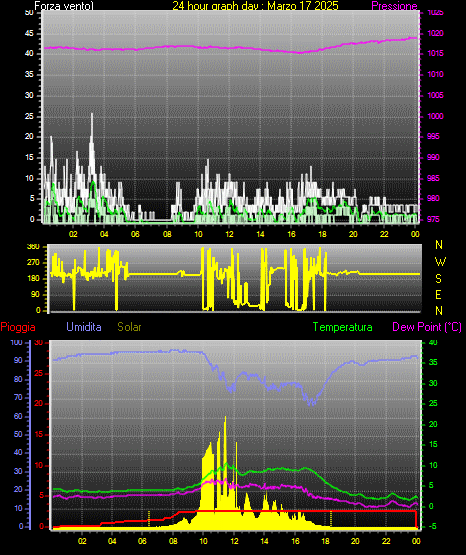
Task: Click the W wind direction letter
Action: coord(440,262)
